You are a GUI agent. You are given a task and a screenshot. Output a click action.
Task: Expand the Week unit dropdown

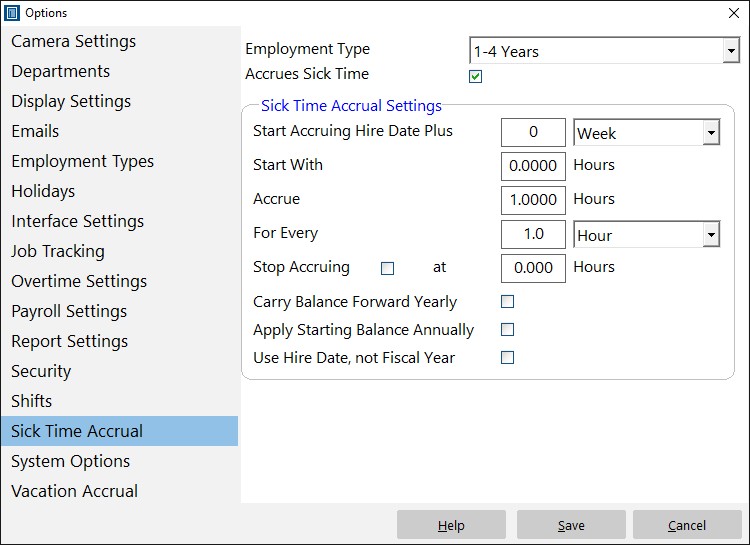647,133
